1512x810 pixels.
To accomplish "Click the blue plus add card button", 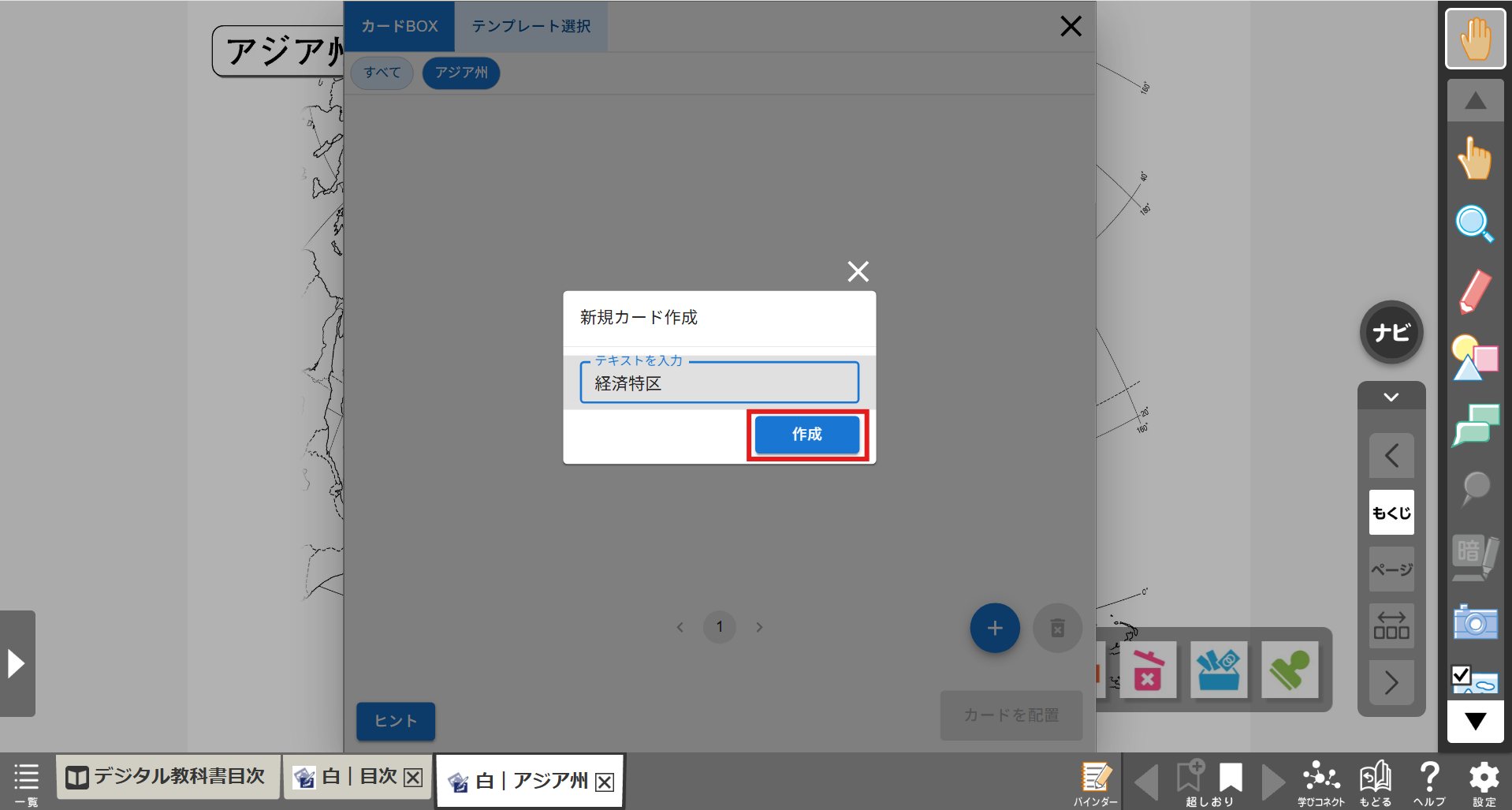I will (x=994, y=628).
